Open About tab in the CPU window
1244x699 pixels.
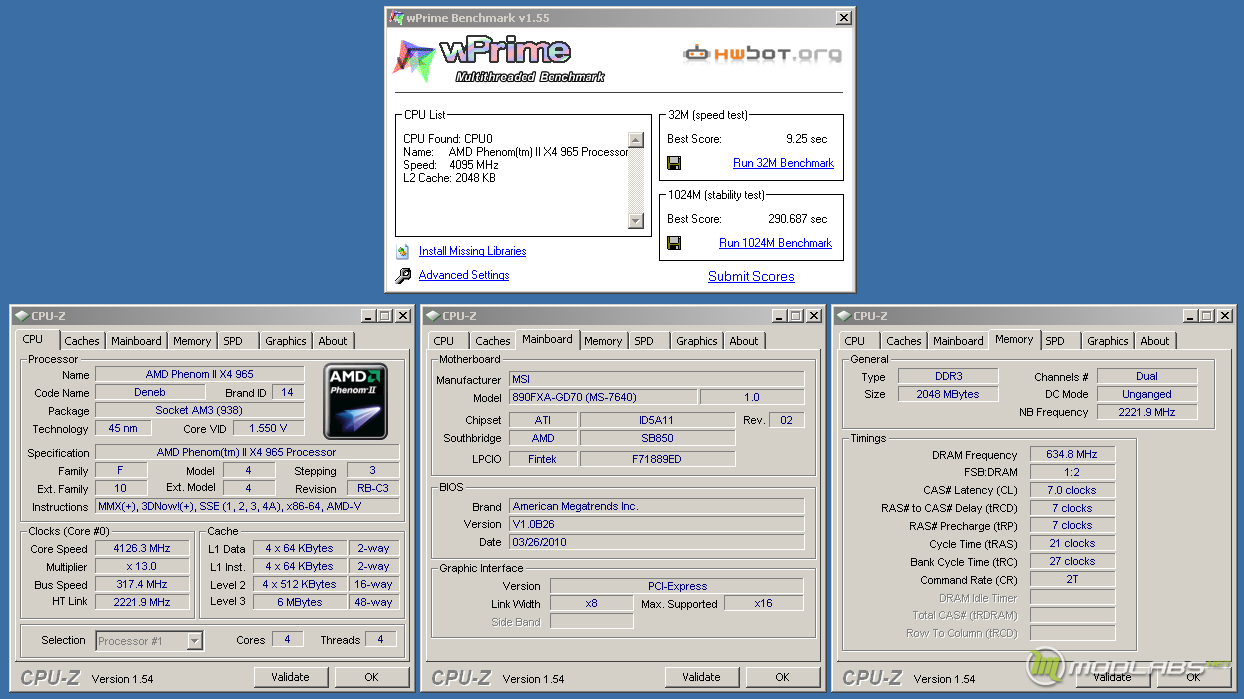click(x=333, y=341)
